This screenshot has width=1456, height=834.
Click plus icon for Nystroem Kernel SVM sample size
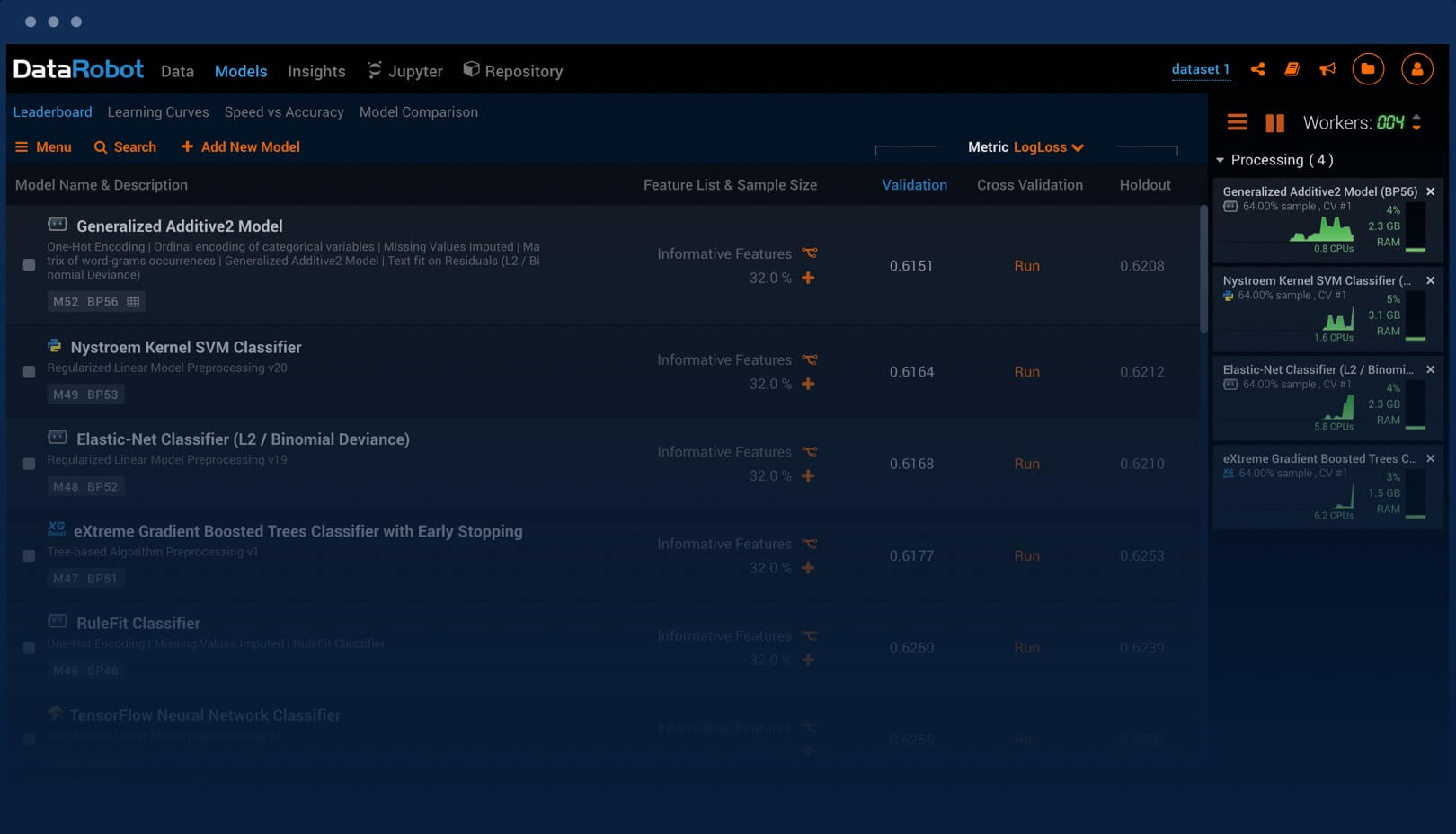(808, 384)
